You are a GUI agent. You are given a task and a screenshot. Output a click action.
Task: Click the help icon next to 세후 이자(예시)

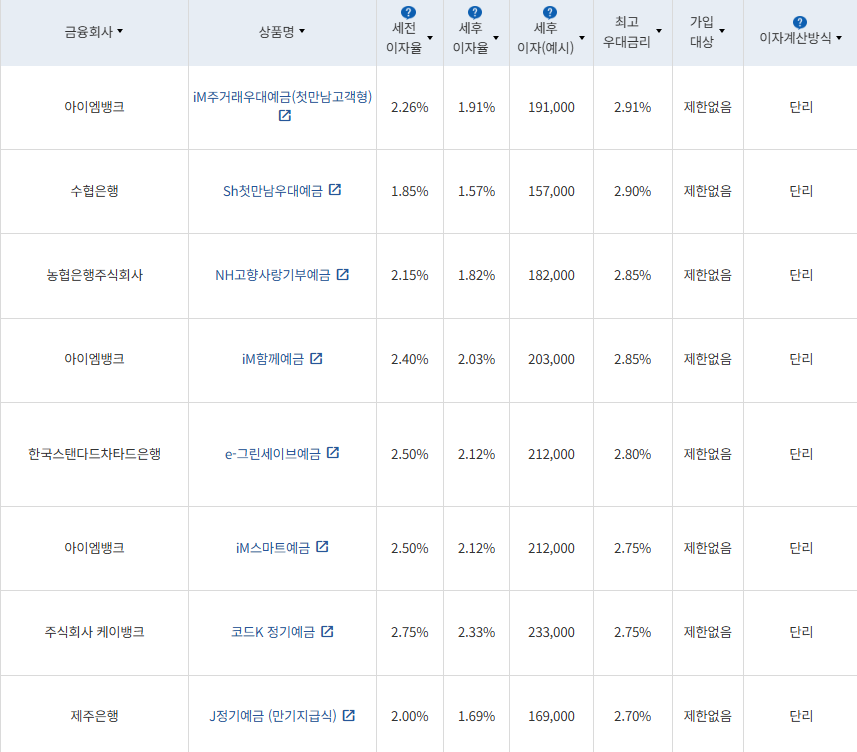(549, 11)
